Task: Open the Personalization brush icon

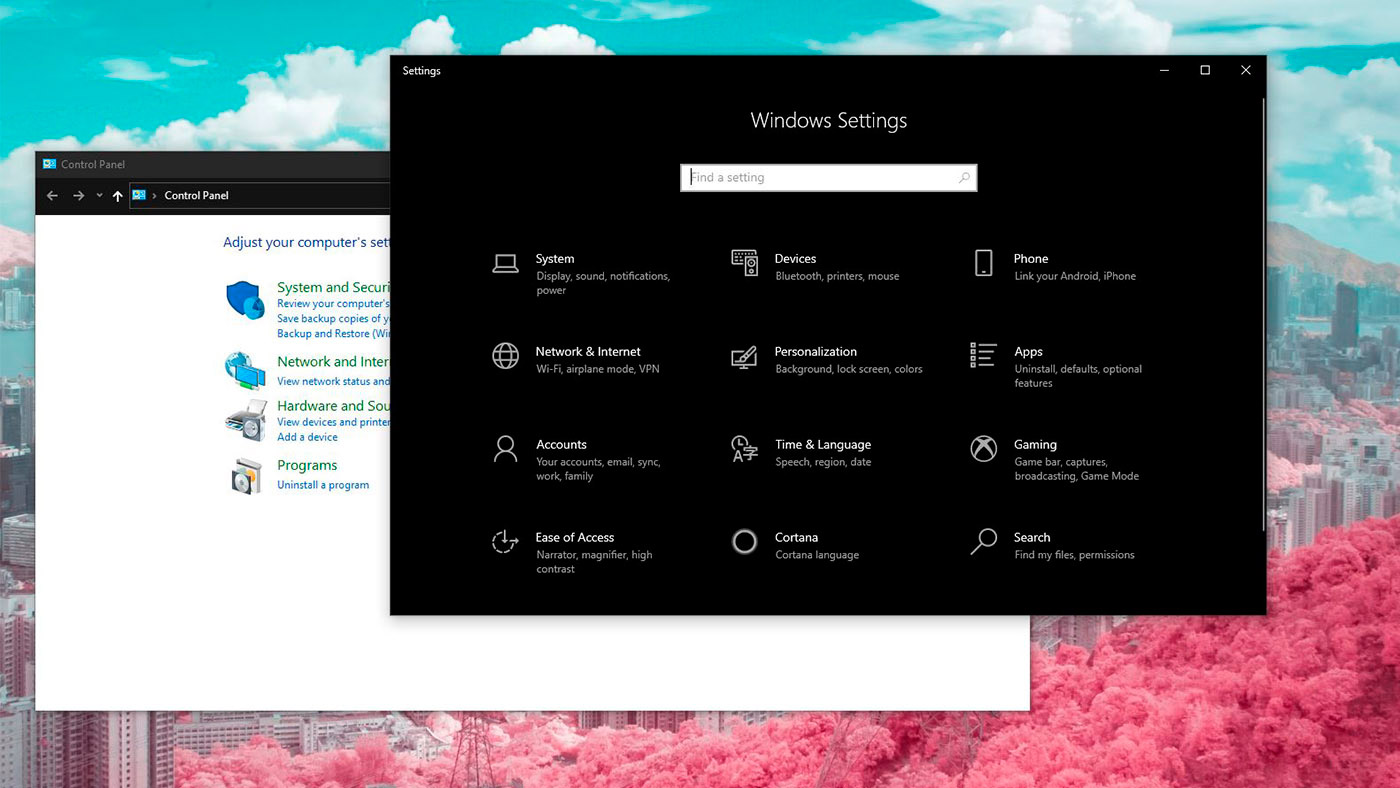Action: (744, 357)
